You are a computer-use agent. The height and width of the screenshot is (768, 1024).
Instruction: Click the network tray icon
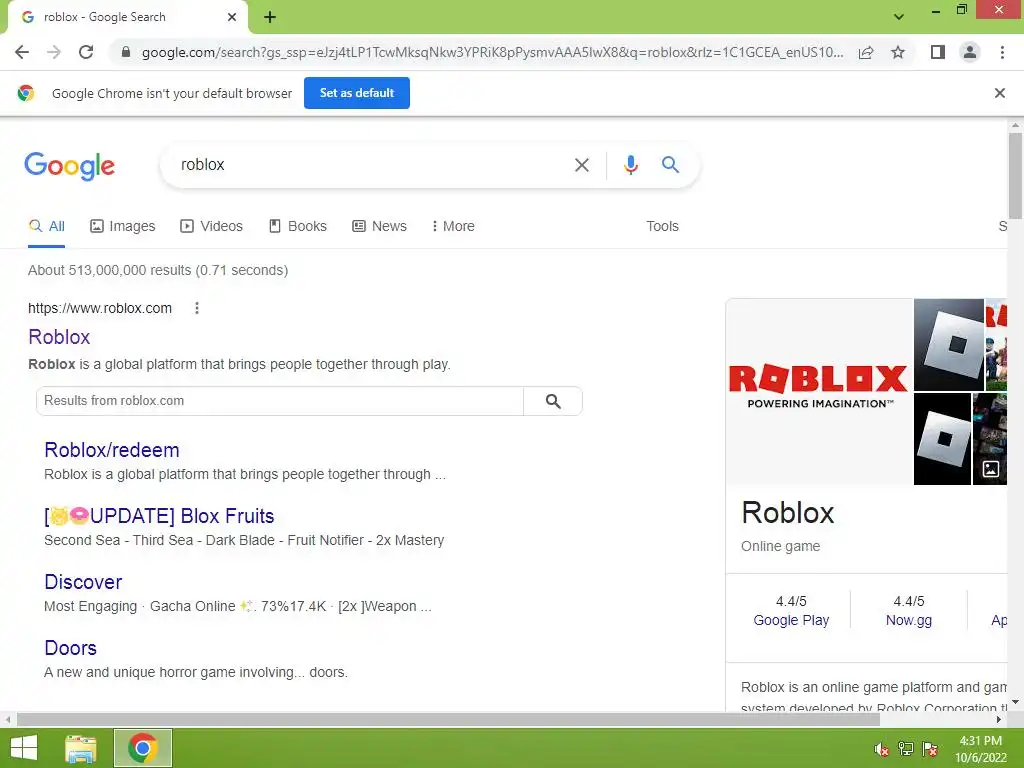point(906,749)
